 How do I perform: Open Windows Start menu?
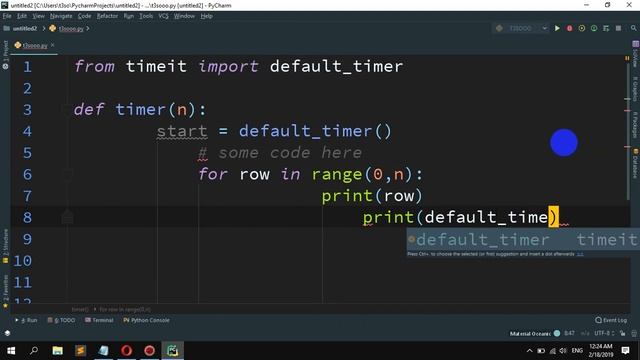(11, 351)
